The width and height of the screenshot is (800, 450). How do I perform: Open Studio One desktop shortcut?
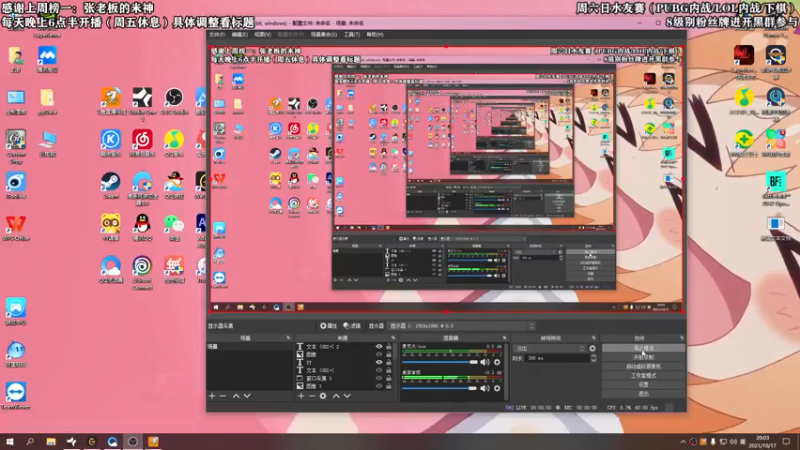click(x=142, y=104)
